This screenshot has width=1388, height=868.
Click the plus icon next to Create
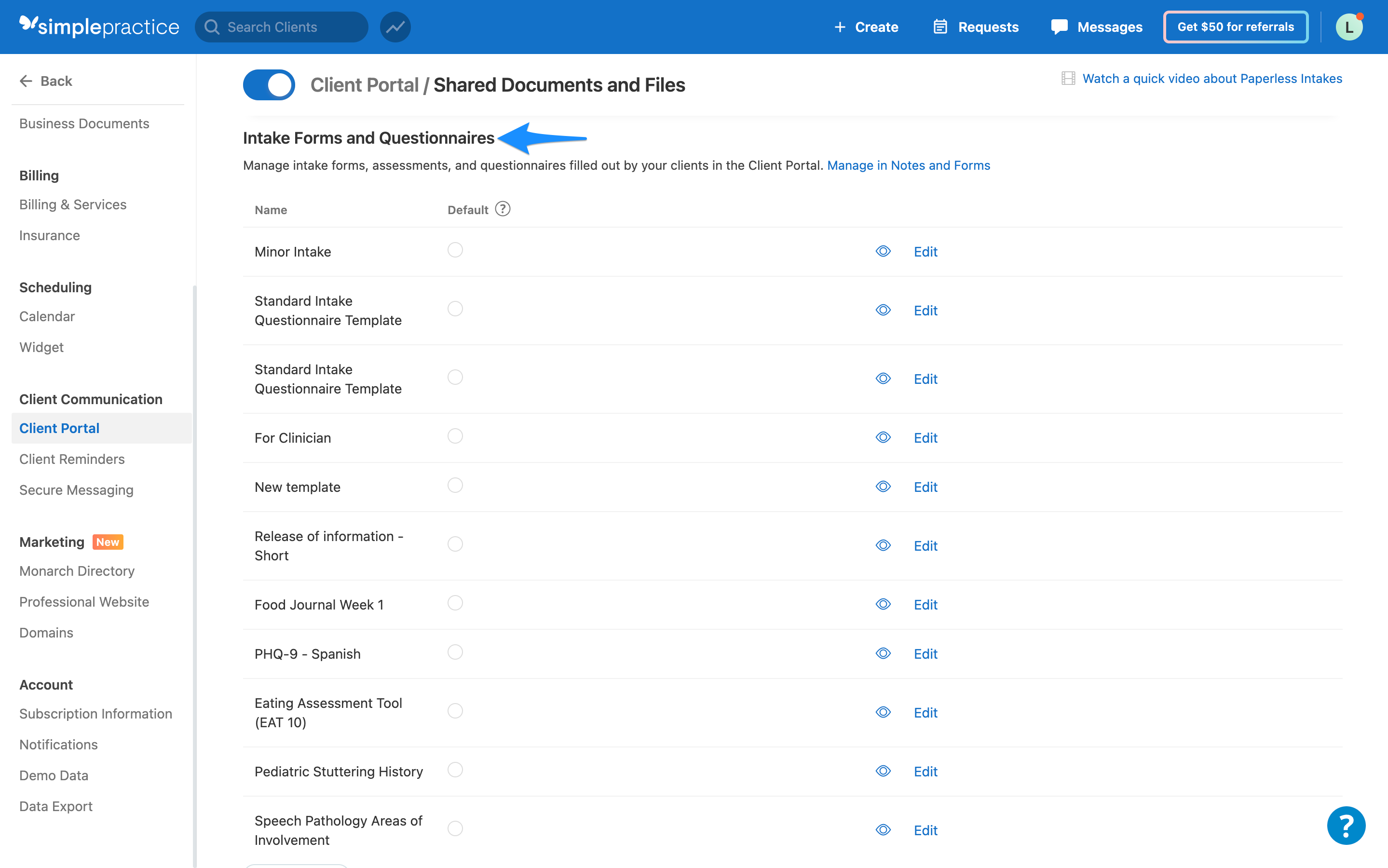pos(840,27)
